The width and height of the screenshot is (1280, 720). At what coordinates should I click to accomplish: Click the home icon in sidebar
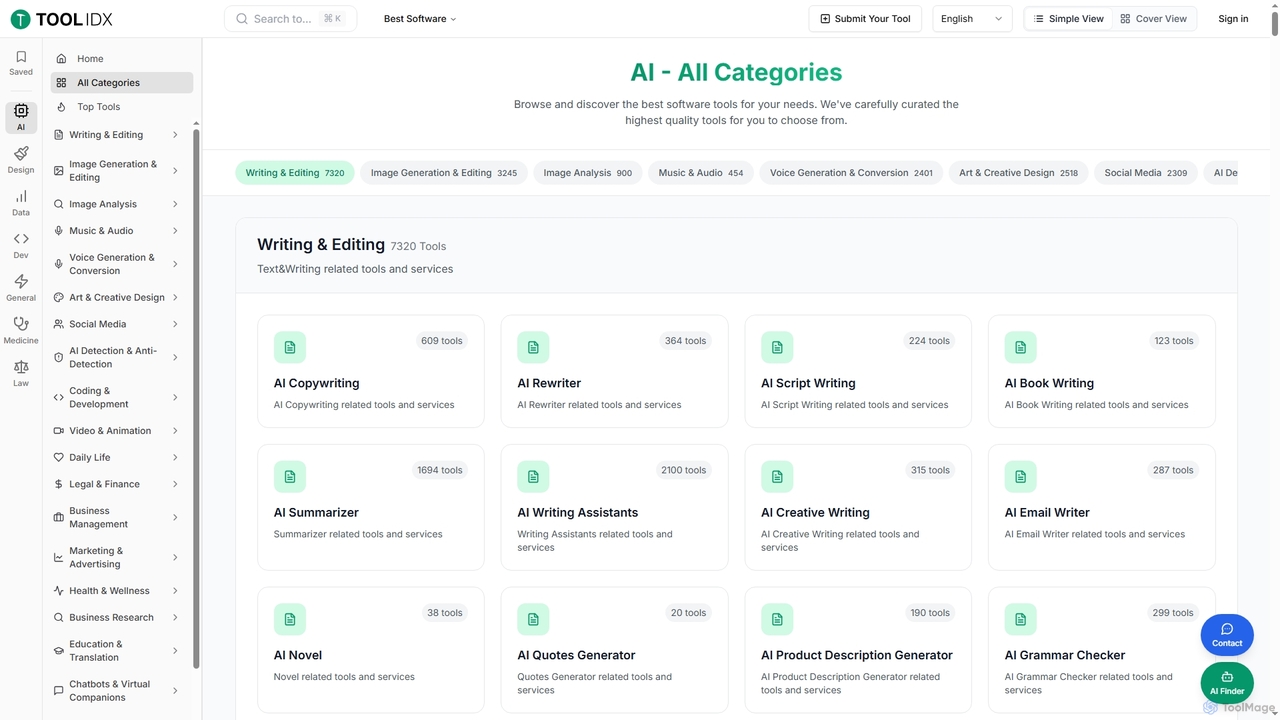(62, 59)
